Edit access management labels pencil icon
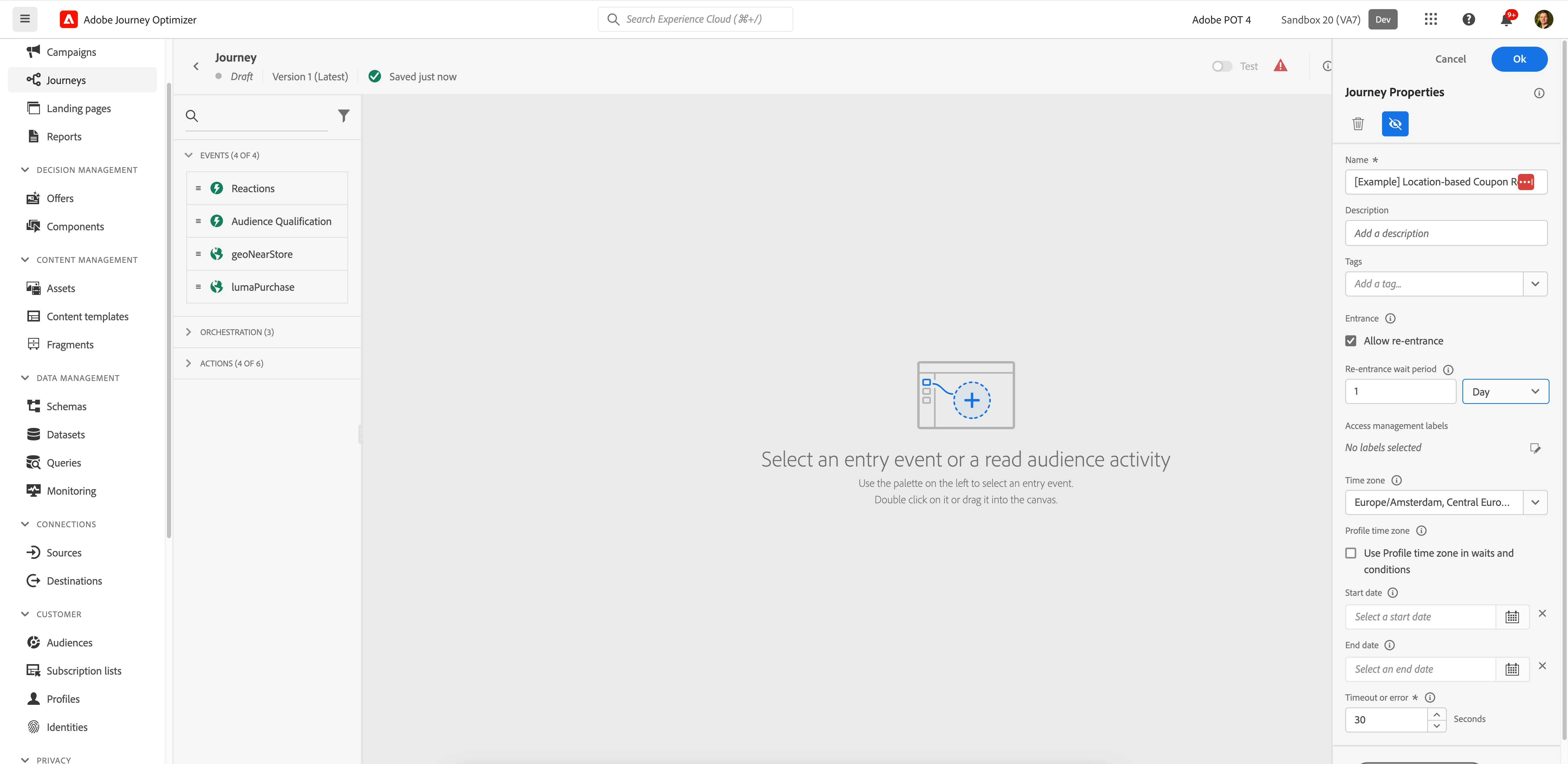Screen dimensions: 1568x764 (1535, 448)
